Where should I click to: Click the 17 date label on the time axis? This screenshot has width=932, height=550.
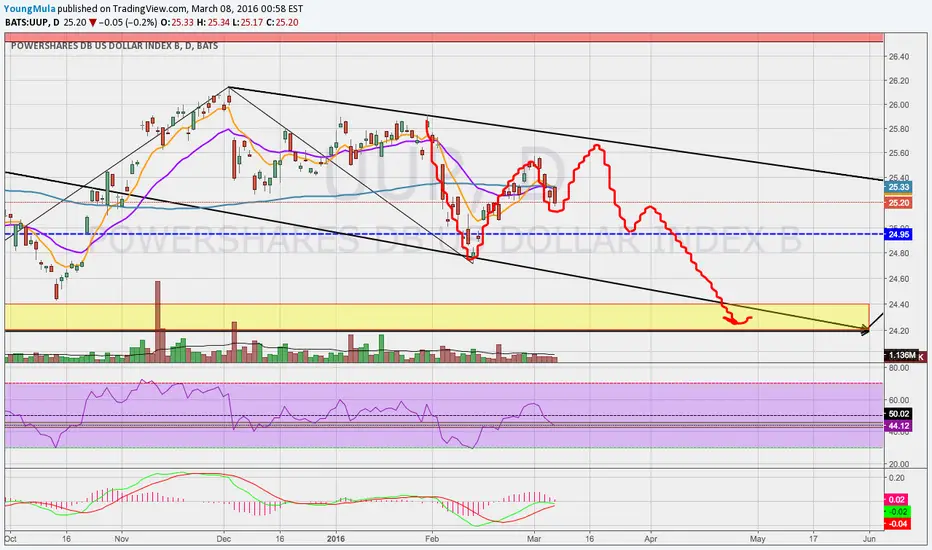pos(813,539)
